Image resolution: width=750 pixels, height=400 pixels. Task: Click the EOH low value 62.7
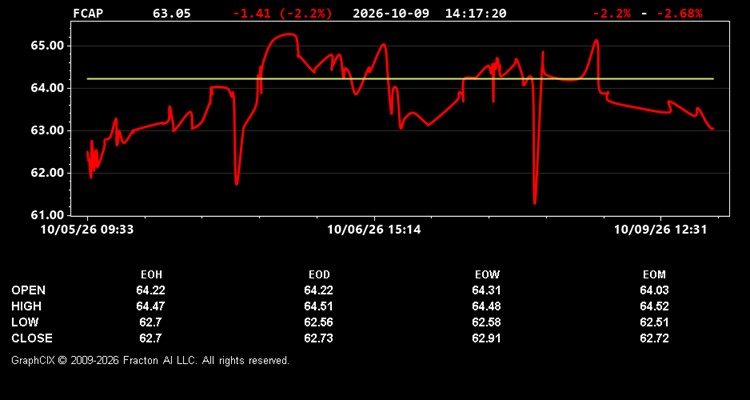[x=151, y=322]
